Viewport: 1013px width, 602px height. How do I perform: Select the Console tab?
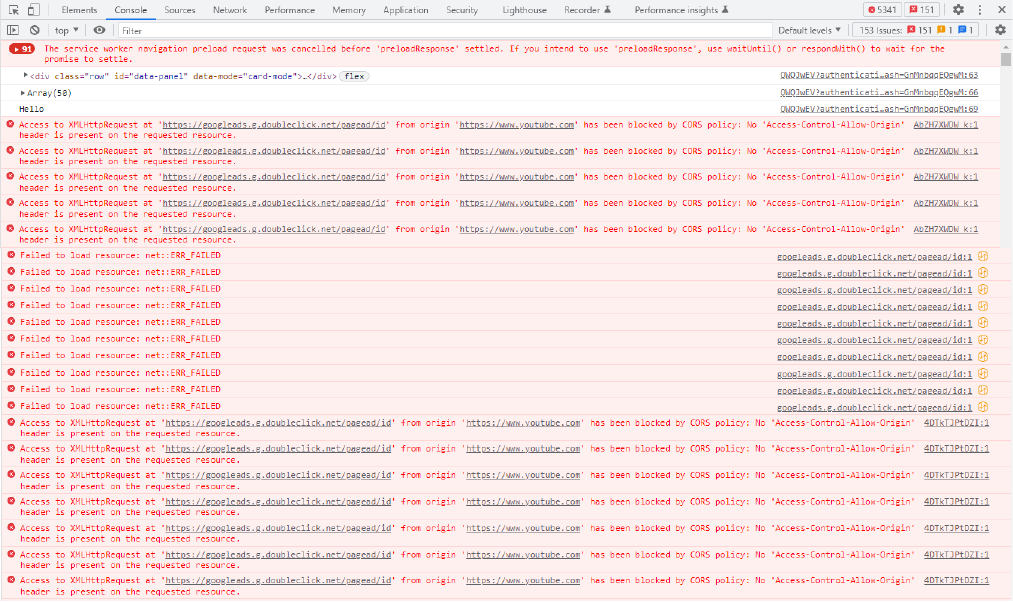[x=131, y=10]
